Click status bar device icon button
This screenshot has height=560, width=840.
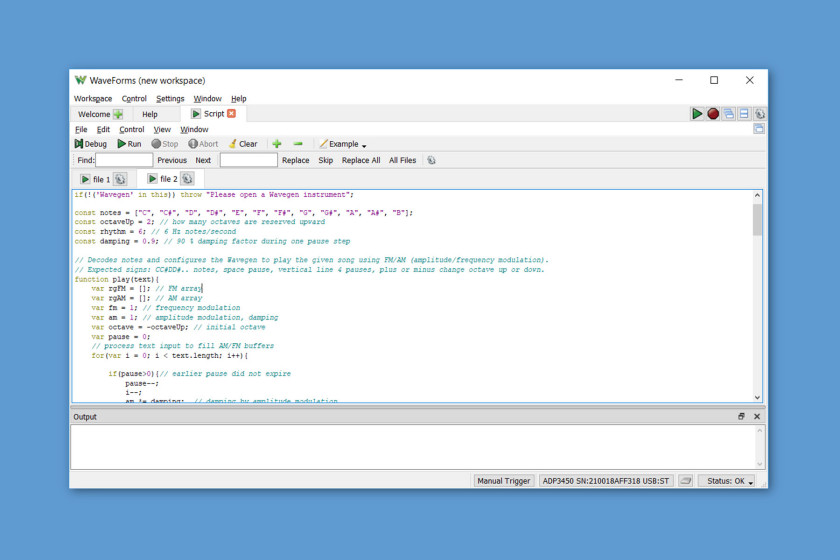[x=686, y=481]
